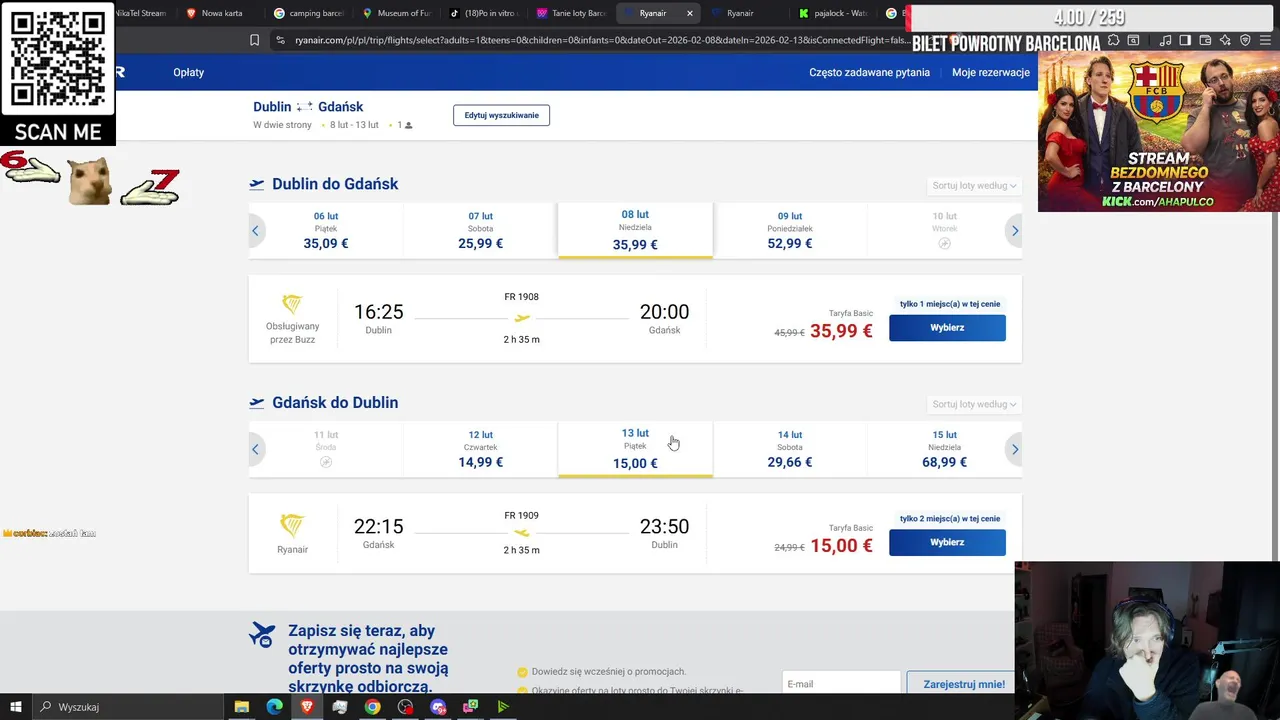Viewport: 1280px width, 720px height.
Task: Open 'Moje rezerwacje' link
Action: [991, 72]
